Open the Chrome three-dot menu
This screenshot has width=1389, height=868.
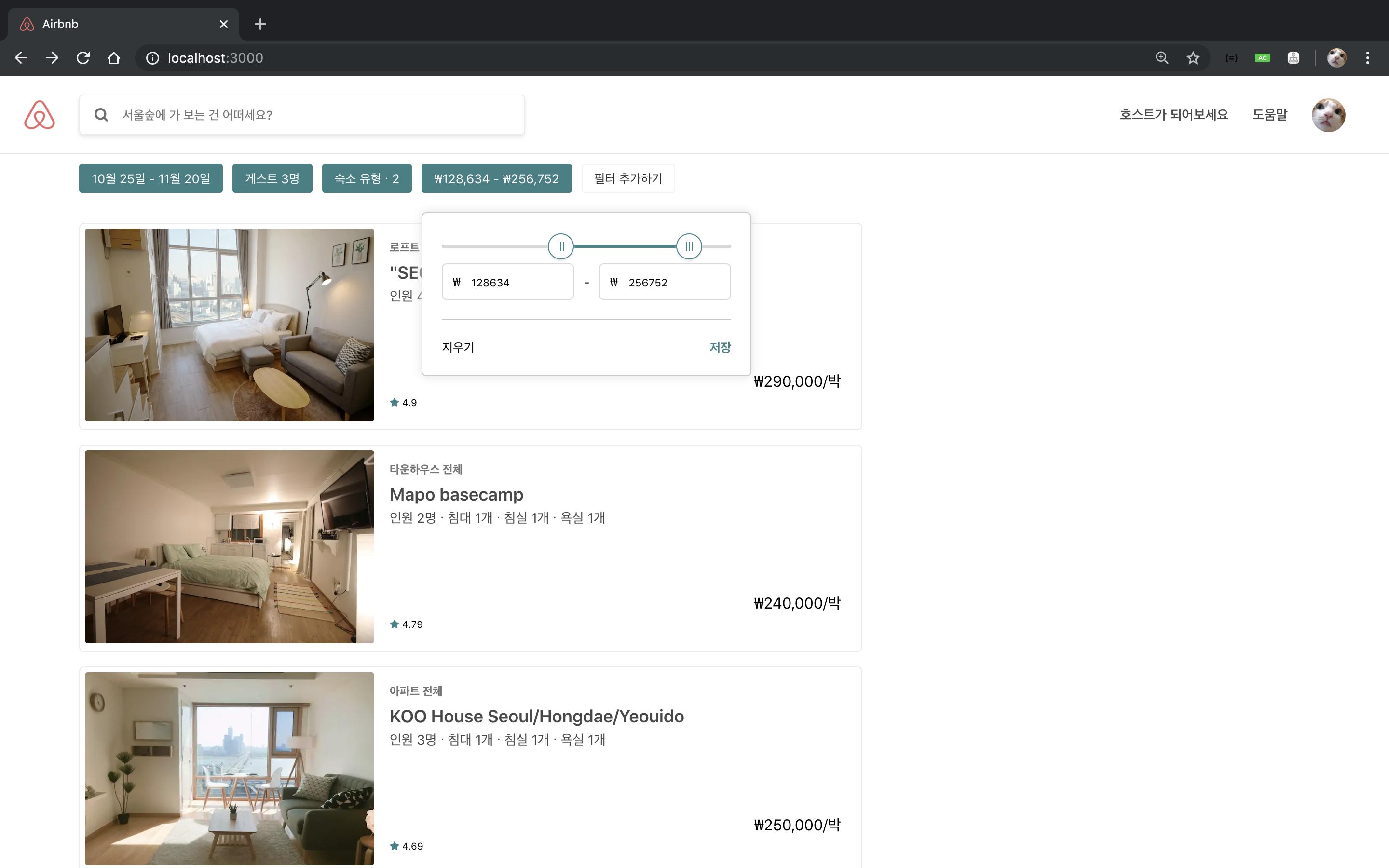[1368, 58]
